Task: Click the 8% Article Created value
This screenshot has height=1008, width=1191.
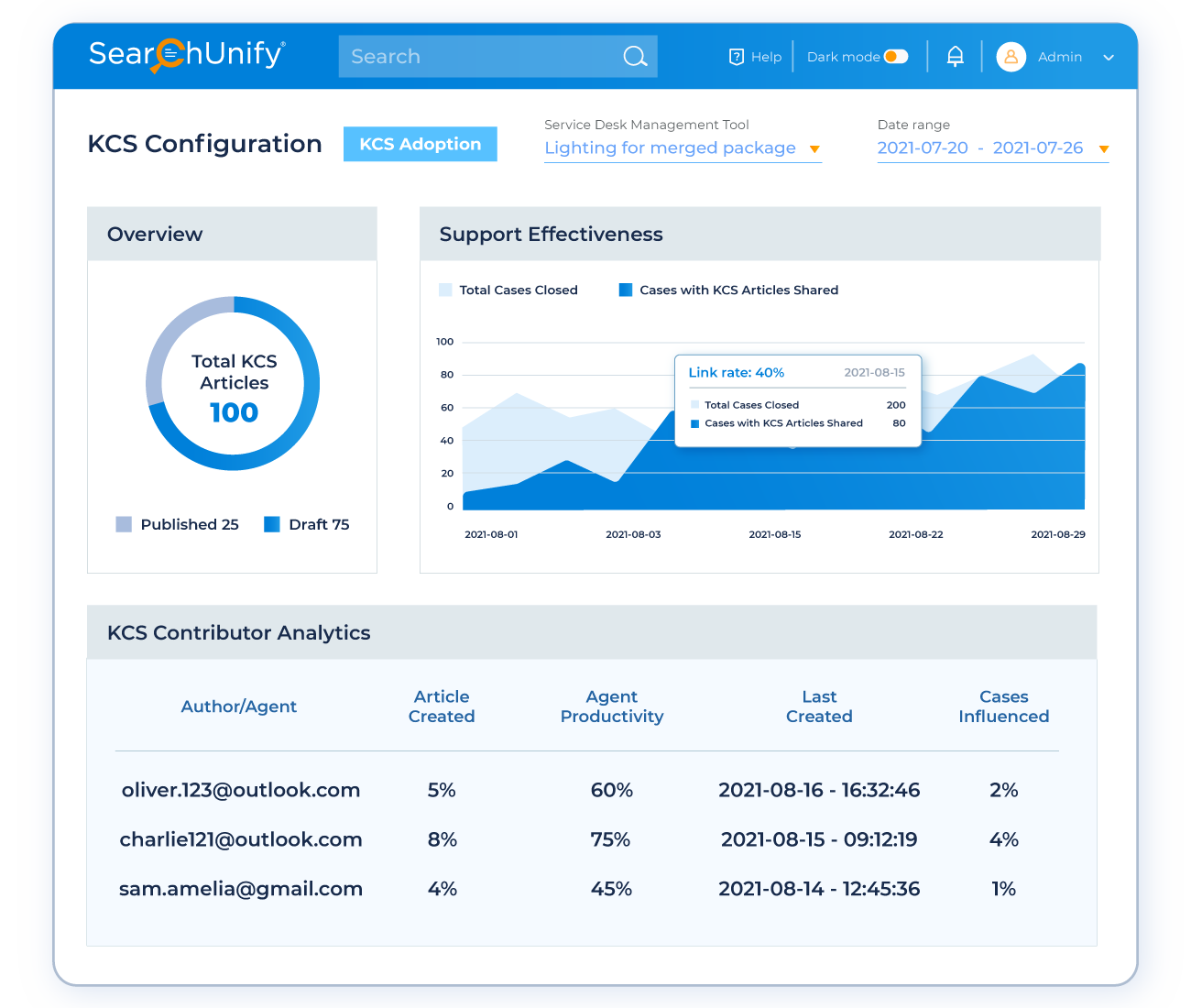Action: 443,839
